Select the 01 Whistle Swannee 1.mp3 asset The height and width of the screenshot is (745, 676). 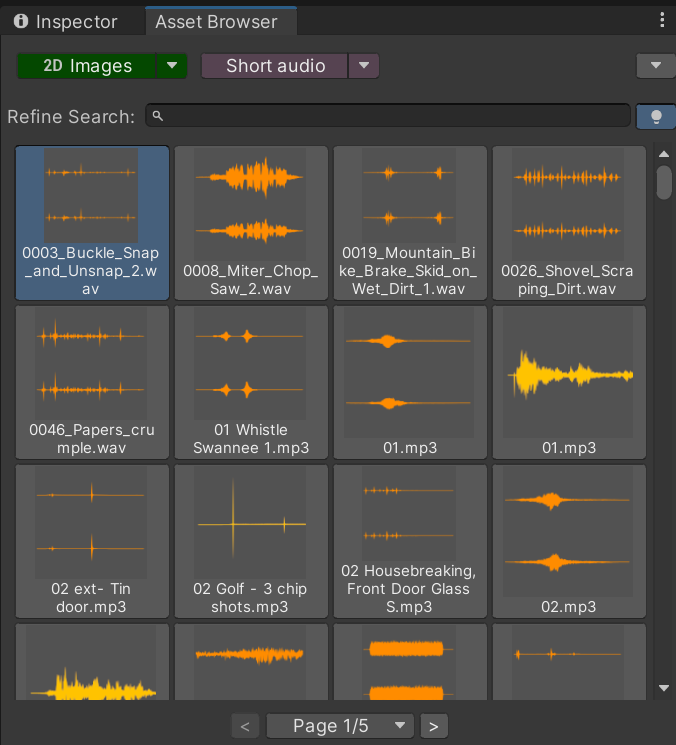point(251,382)
